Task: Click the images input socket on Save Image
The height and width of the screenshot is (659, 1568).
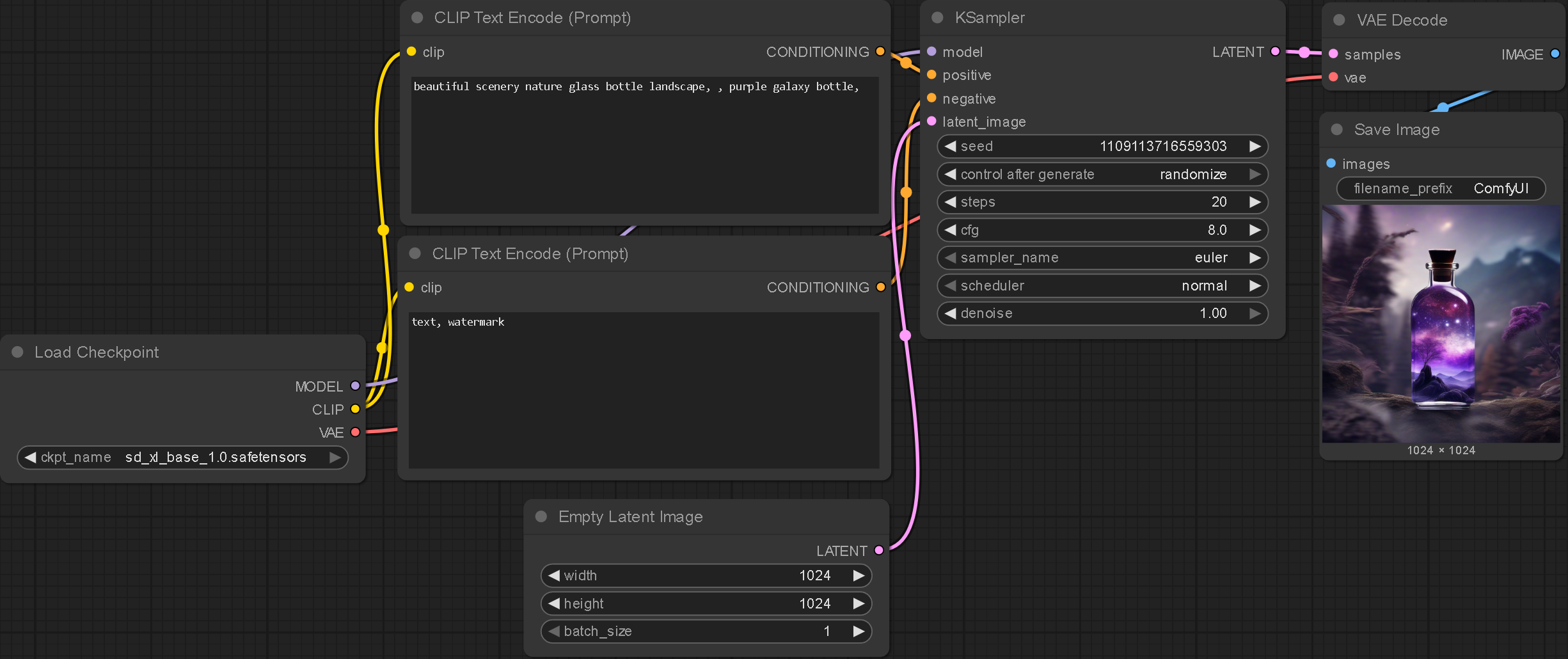Action: coord(1331,163)
